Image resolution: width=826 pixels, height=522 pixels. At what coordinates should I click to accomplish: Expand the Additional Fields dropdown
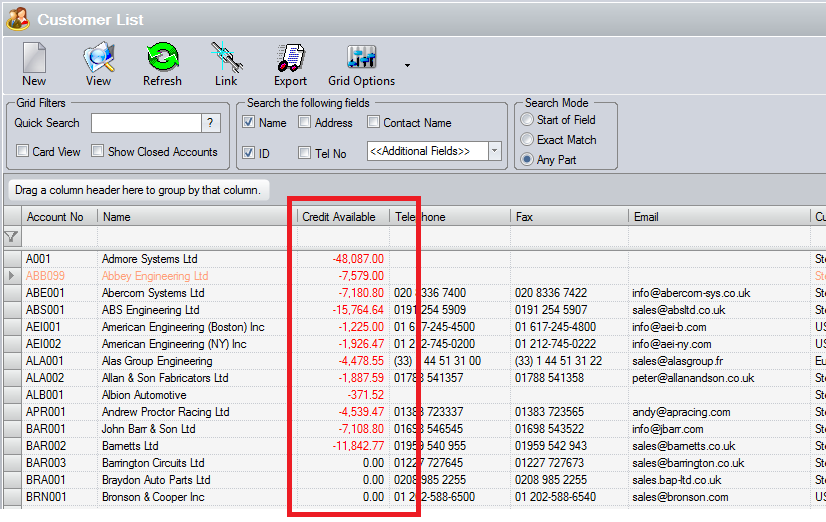494,151
